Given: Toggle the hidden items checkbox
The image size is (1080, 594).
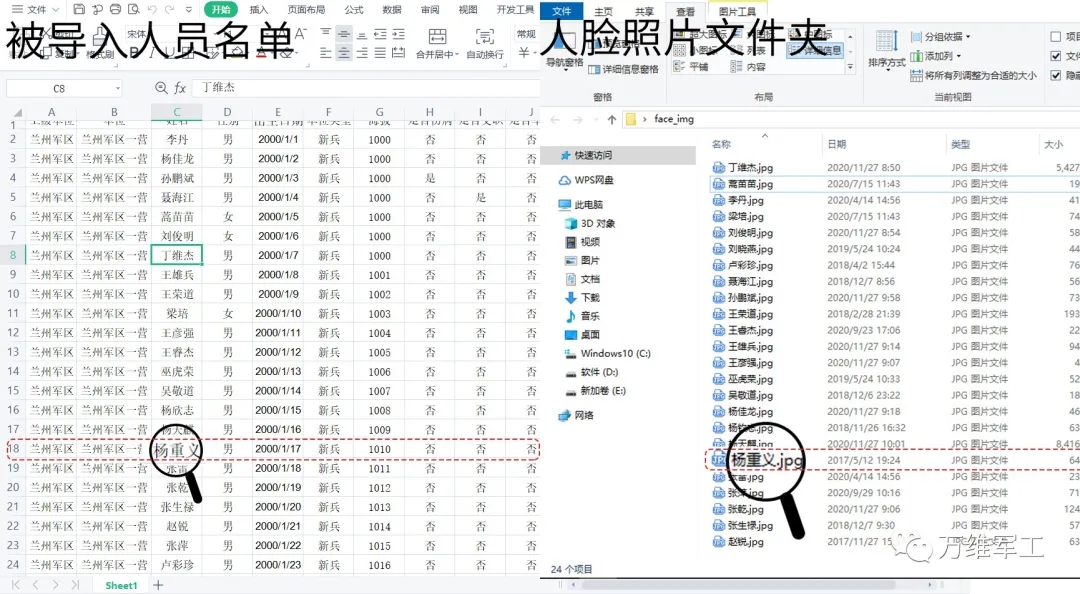Looking at the screenshot, I should coord(1057,75).
